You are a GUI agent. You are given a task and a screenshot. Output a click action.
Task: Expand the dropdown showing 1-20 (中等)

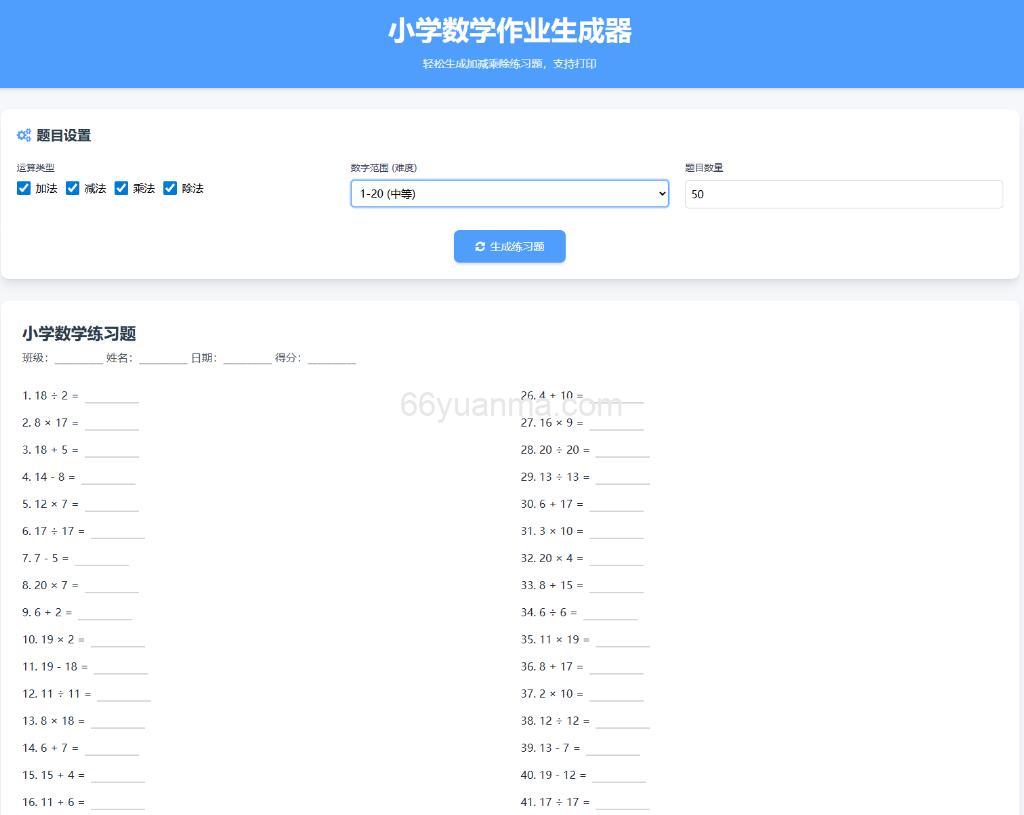510,193
